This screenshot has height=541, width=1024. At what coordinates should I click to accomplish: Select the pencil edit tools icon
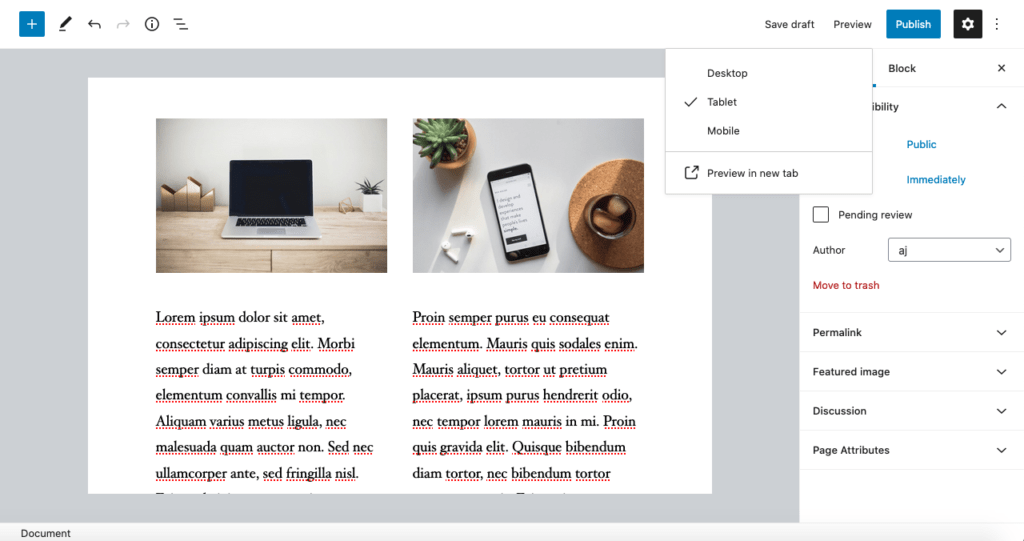click(x=65, y=24)
